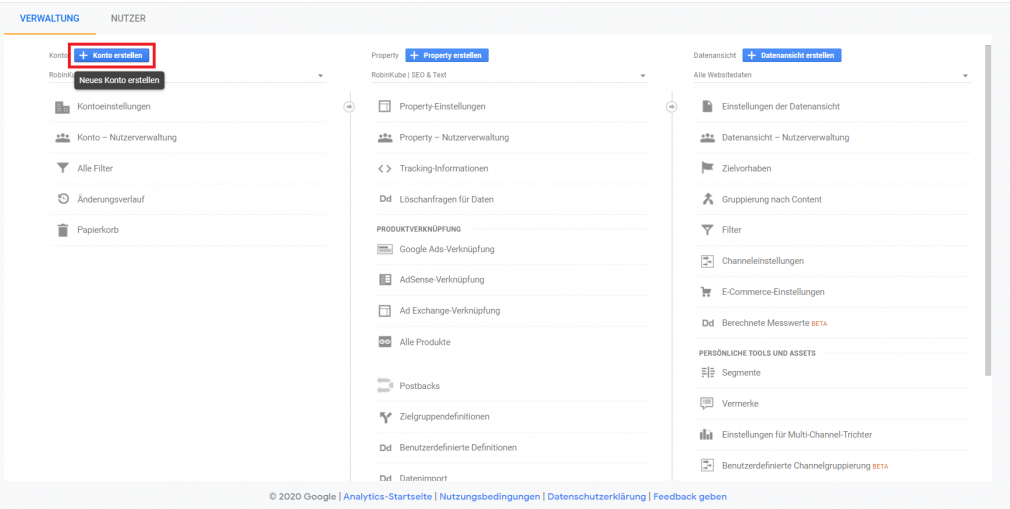The width and height of the screenshot is (1010, 509).
Task: Open Löschanfragen für Daten entry
Action: pyautogui.click(x=446, y=200)
